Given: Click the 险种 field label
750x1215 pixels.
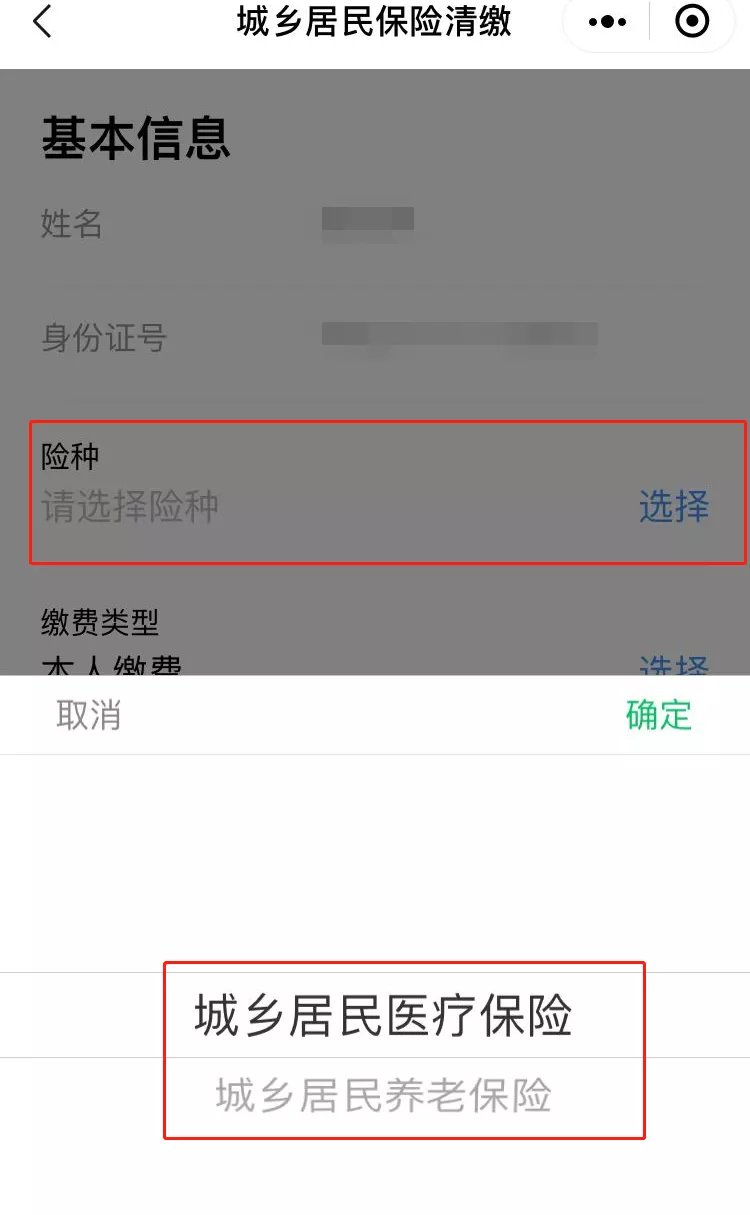Looking at the screenshot, I should (x=70, y=457).
